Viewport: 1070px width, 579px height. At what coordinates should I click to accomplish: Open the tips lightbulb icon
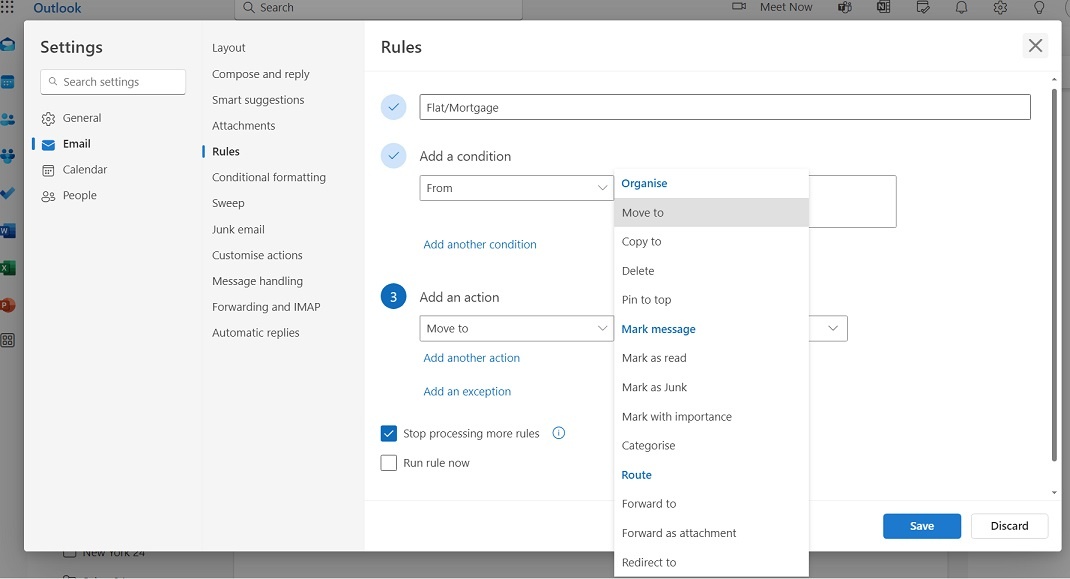(x=1039, y=8)
